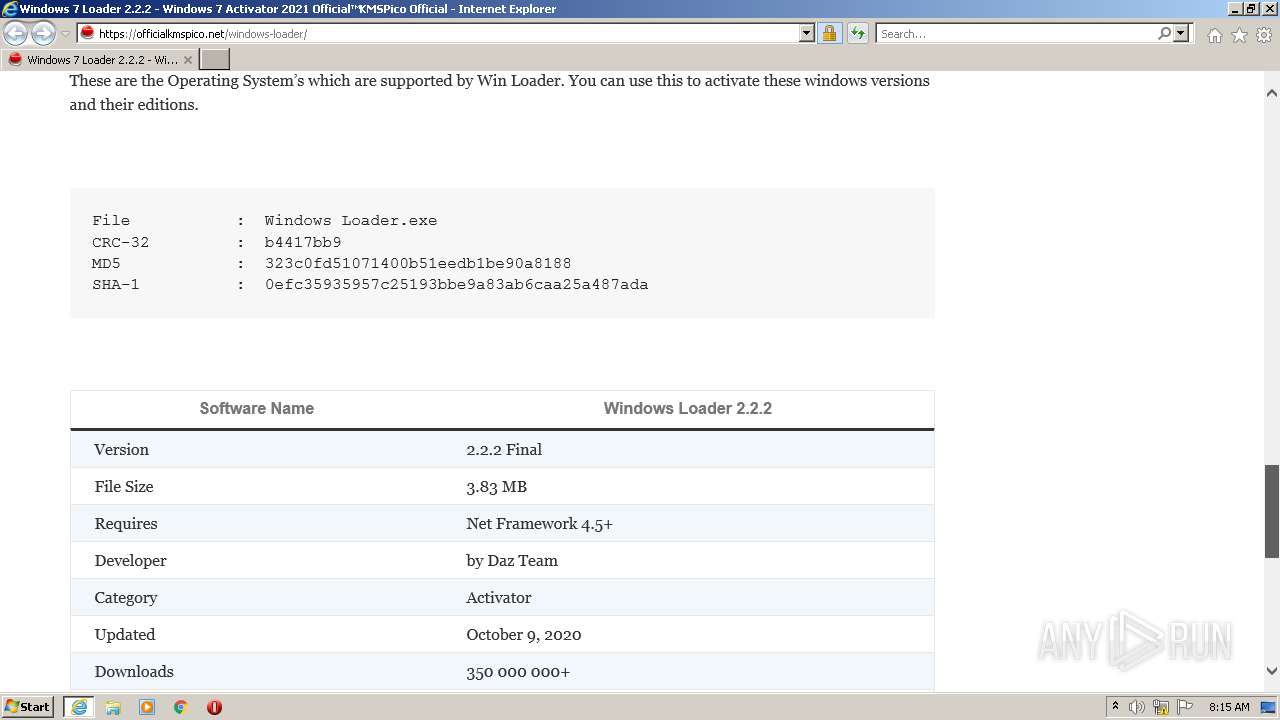Click the scrollbar up arrow
This screenshot has width=1280, height=720.
pyautogui.click(x=1272, y=93)
